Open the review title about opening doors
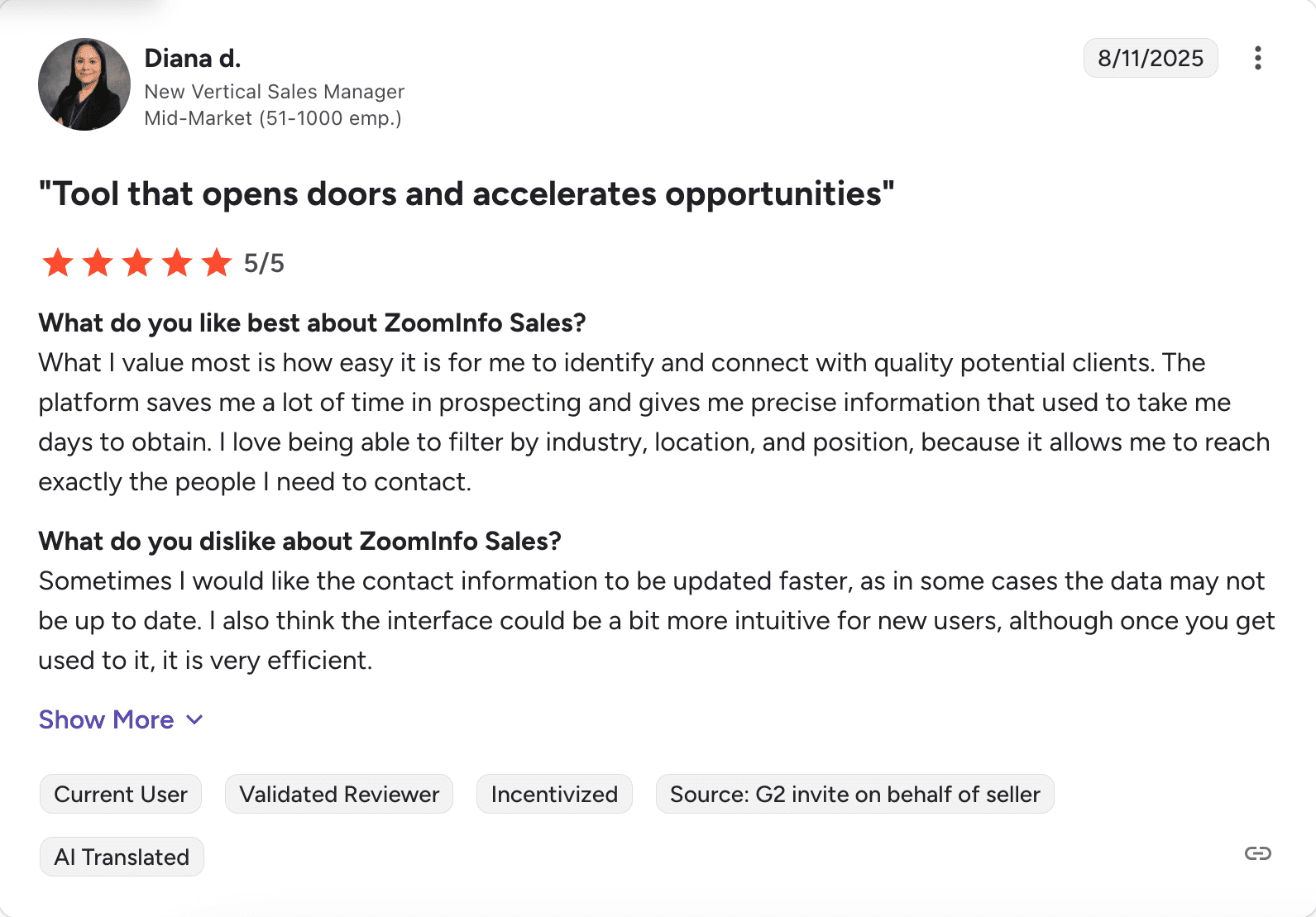This screenshot has height=917, width=1316. (x=467, y=194)
